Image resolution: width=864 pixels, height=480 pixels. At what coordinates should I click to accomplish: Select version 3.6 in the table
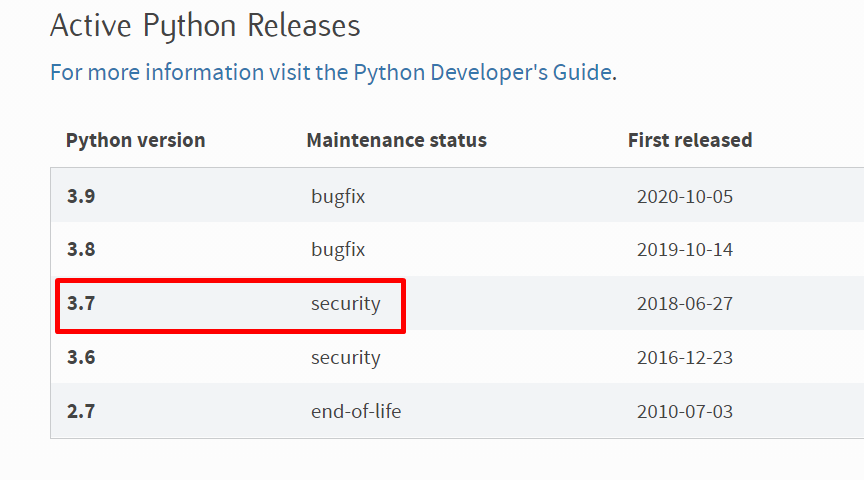coord(81,357)
